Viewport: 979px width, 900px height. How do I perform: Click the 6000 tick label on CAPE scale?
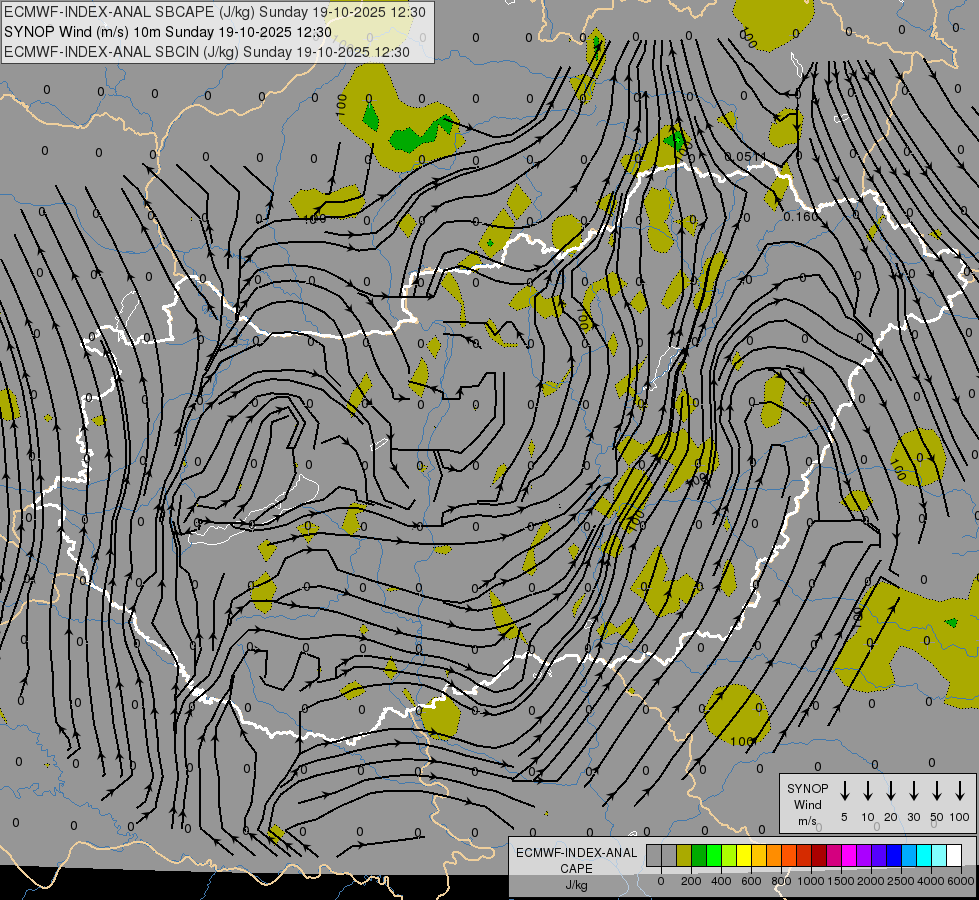[x=961, y=881]
